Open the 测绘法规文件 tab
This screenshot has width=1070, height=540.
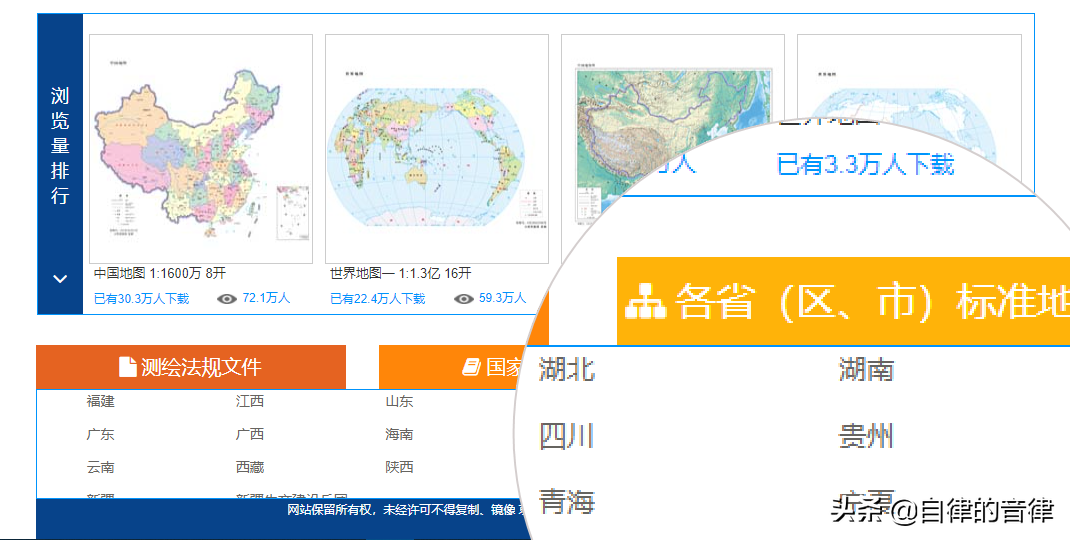(x=191, y=367)
